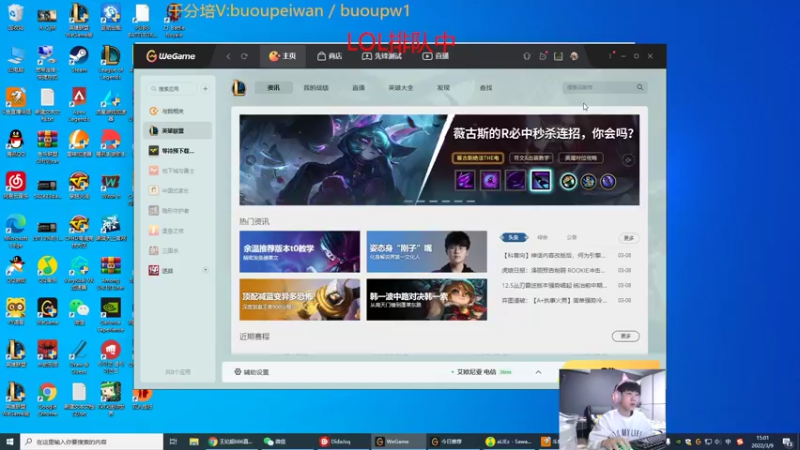Select 与我相关 in the sidebar
This screenshot has height=450, width=800.
[x=177, y=111]
